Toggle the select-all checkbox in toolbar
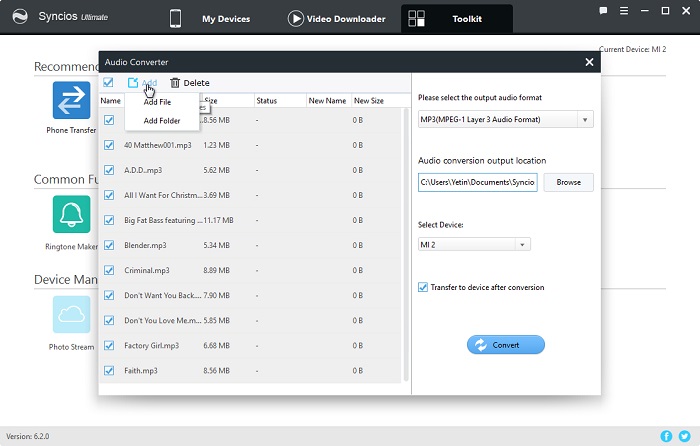 (x=108, y=82)
